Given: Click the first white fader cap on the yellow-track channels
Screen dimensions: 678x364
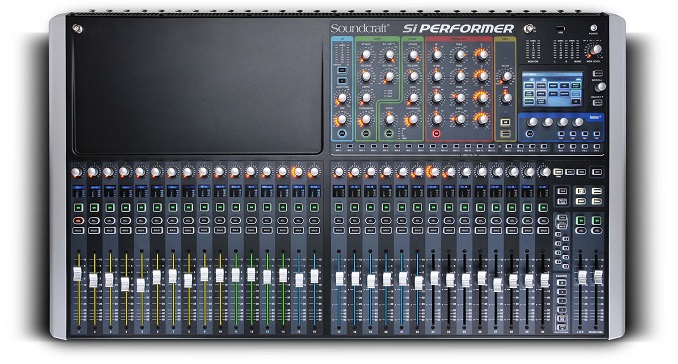Looking at the screenshot, I should (x=77, y=274).
